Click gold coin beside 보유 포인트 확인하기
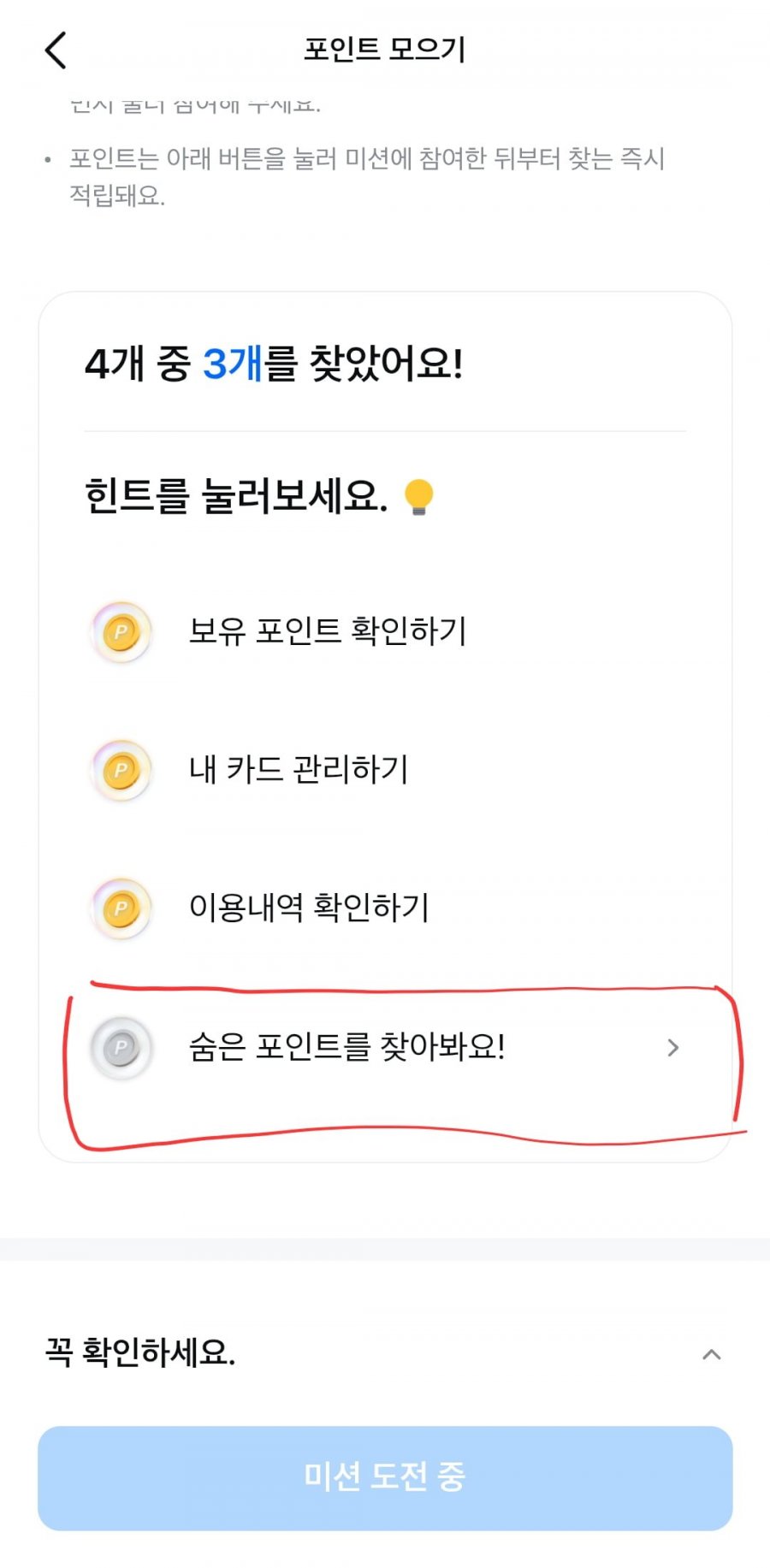This screenshot has width=770, height=1568. [x=121, y=632]
